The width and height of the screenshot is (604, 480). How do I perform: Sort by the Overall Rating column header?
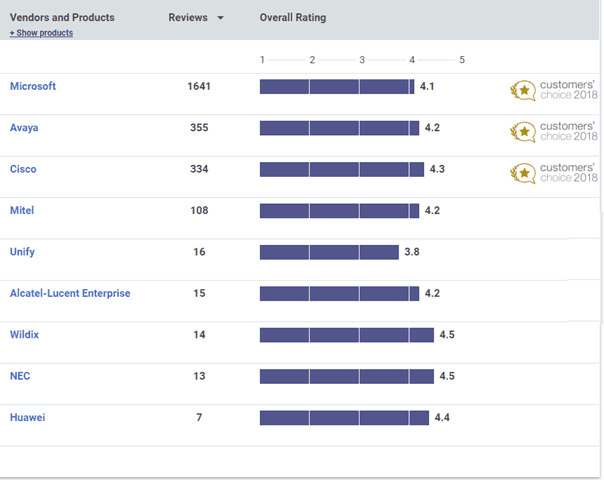click(292, 18)
